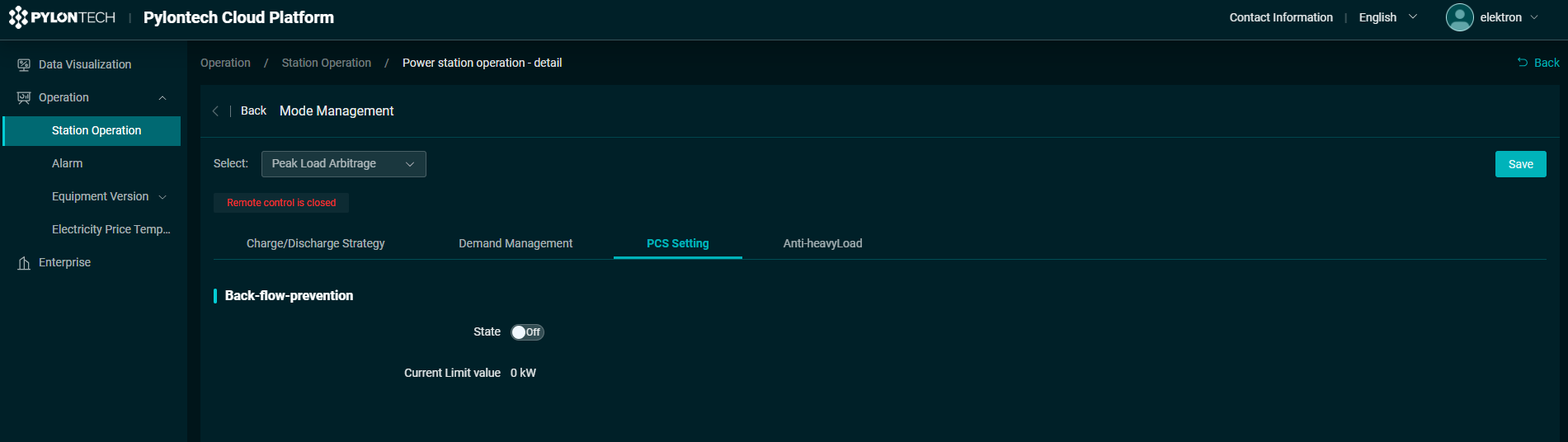Go to the Alarm page

[67, 163]
